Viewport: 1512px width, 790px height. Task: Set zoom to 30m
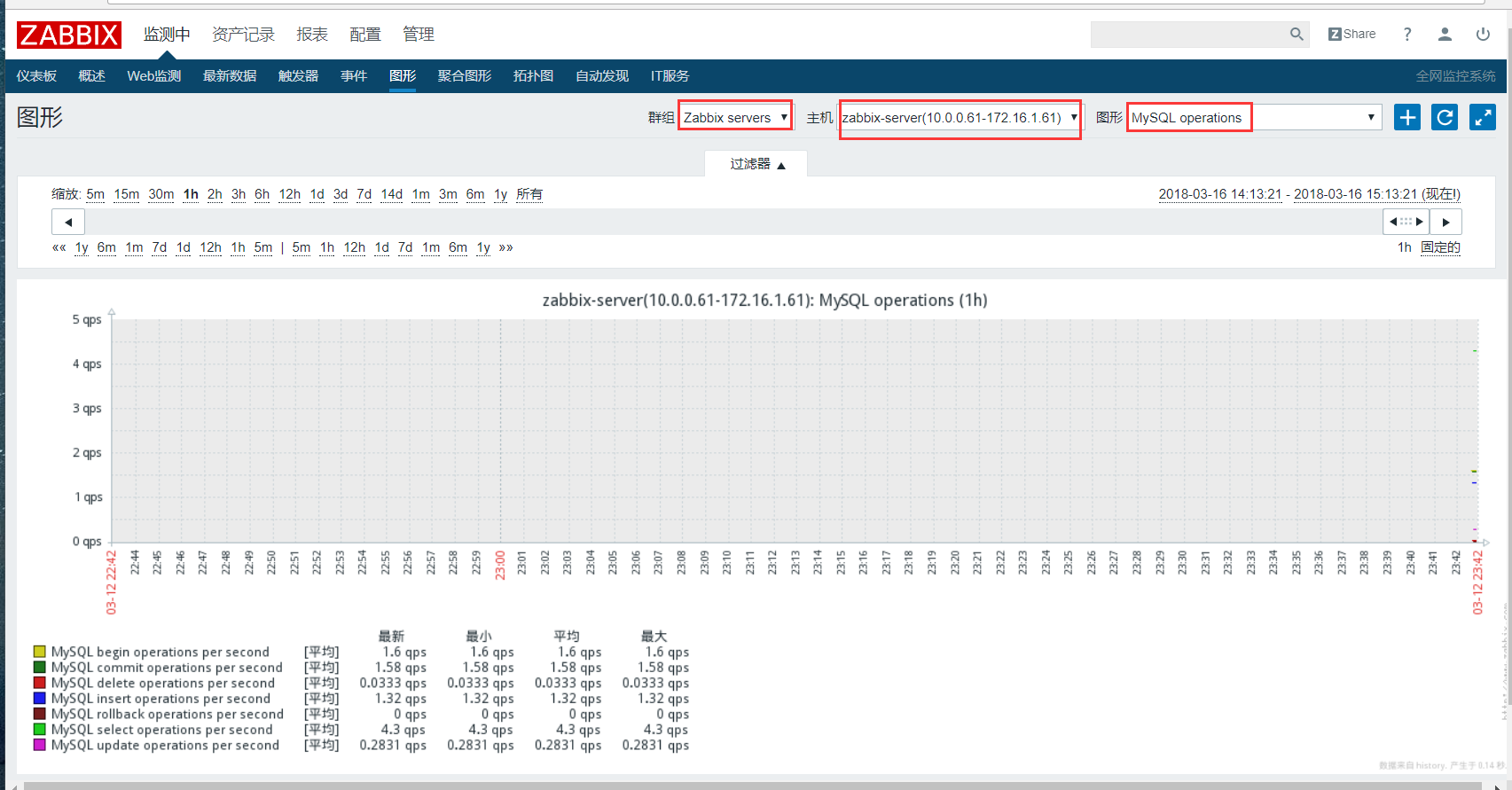pos(161,194)
